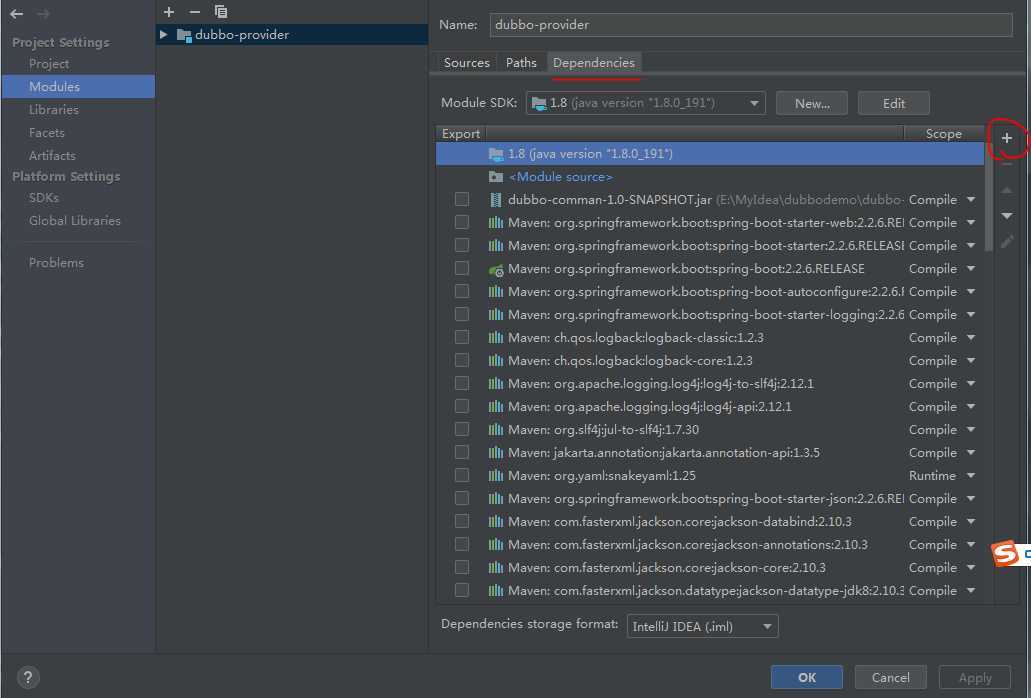Click the back navigation arrow
This screenshot has width=1031, height=698.
pyautogui.click(x=17, y=14)
